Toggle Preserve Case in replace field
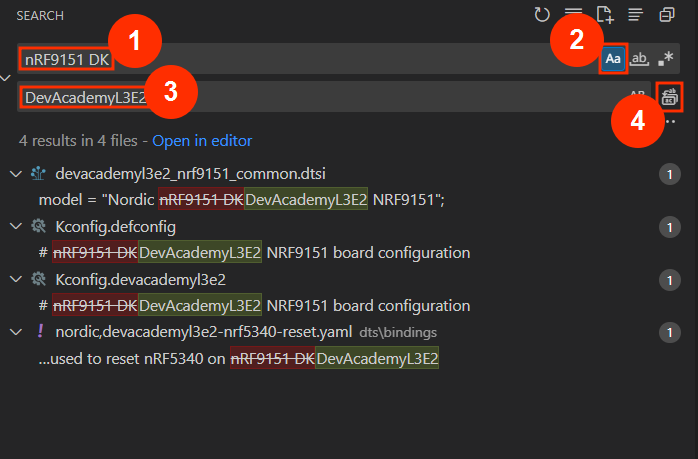The width and height of the screenshot is (698, 459). pos(637,95)
